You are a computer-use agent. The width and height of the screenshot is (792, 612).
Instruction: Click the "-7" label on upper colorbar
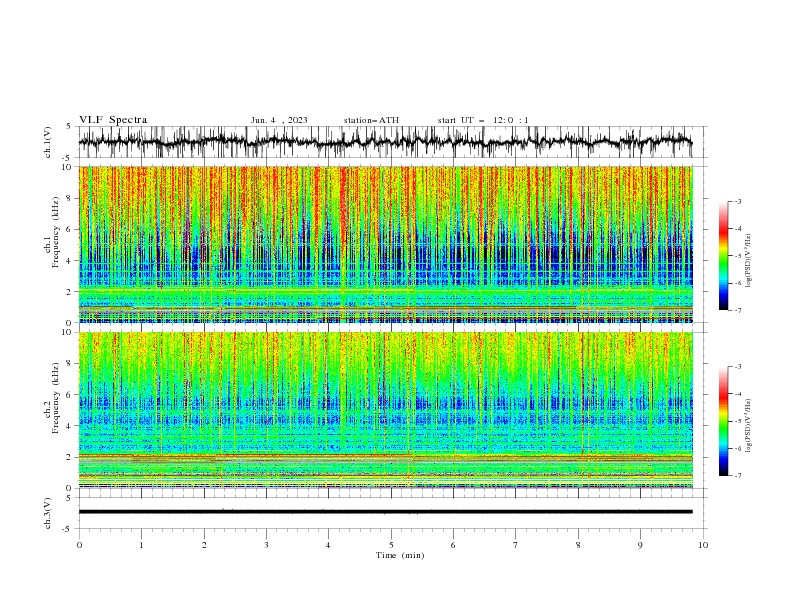[737, 310]
